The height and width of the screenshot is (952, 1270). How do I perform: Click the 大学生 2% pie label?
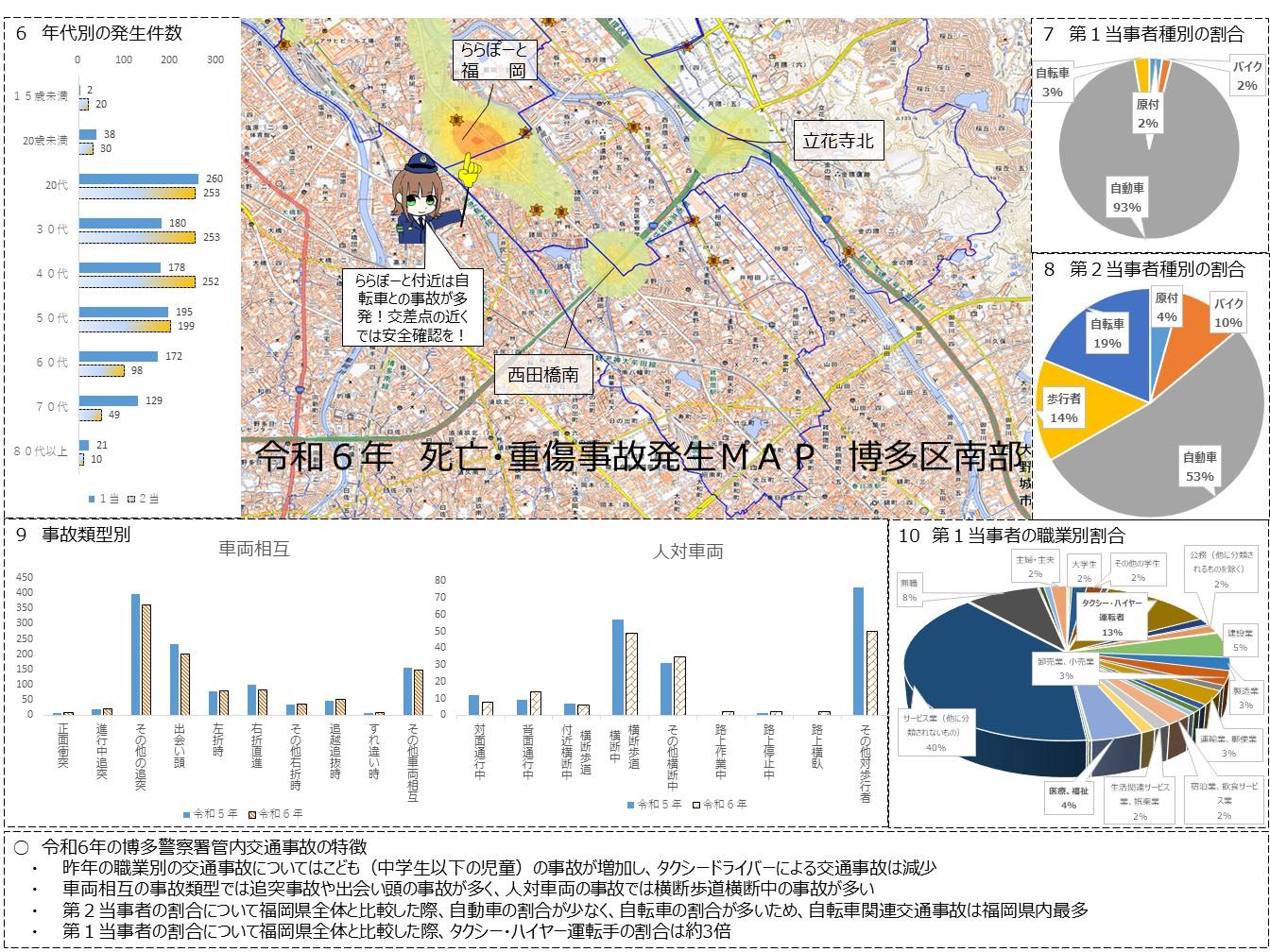click(x=1084, y=570)
